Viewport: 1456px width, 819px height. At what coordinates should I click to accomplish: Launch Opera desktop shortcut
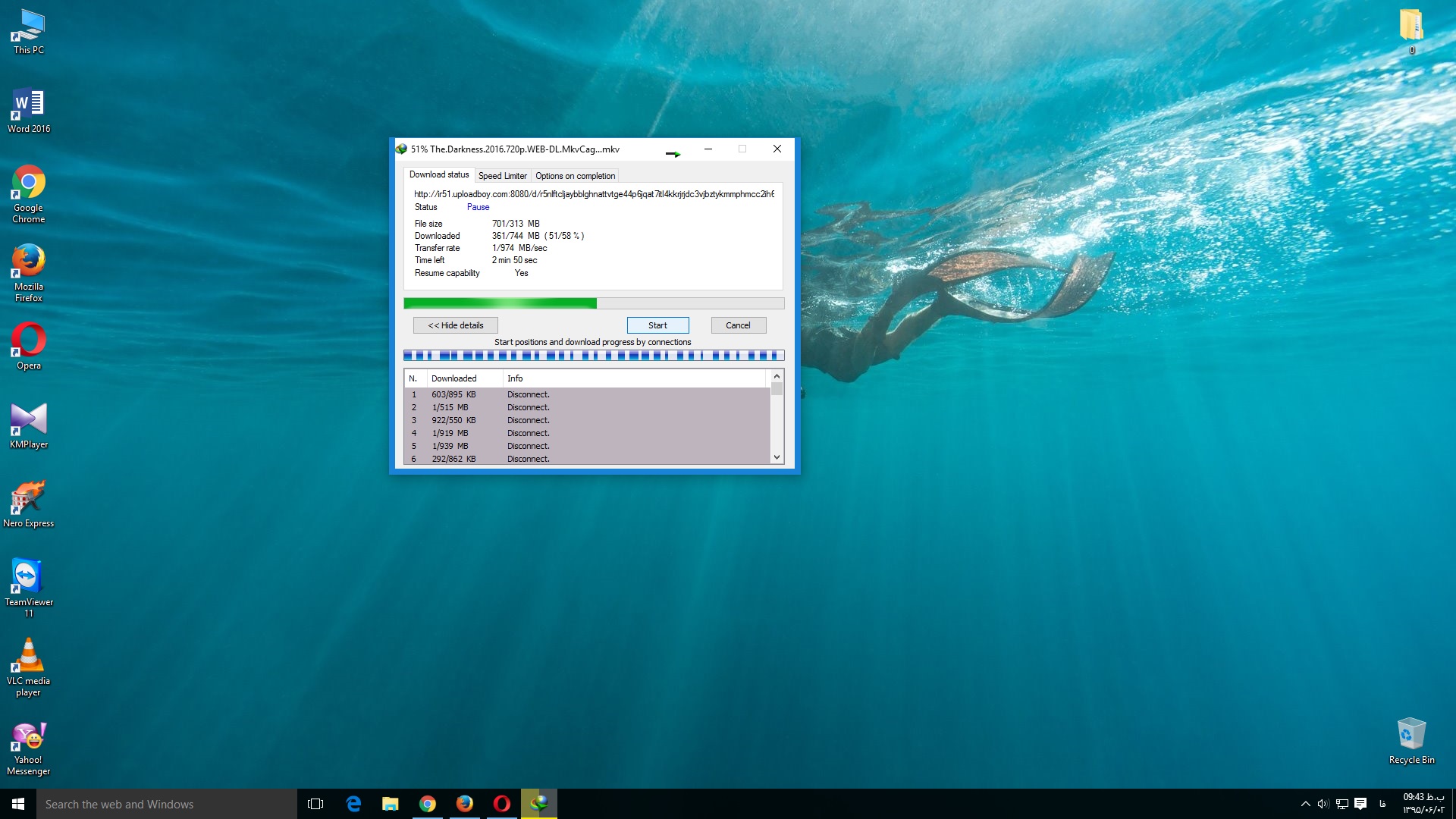[29, 347]
